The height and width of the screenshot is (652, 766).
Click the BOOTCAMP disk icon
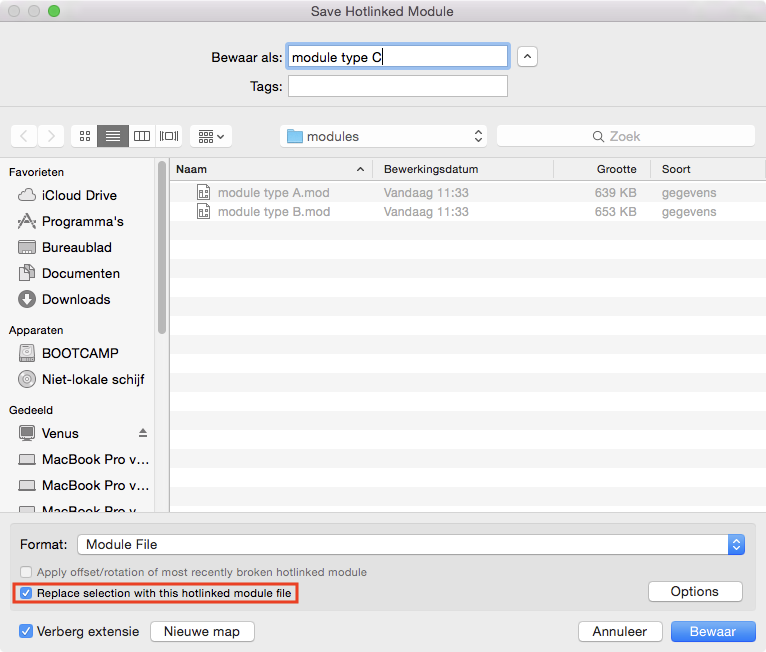pyautogui.click(x=27, y=353)
